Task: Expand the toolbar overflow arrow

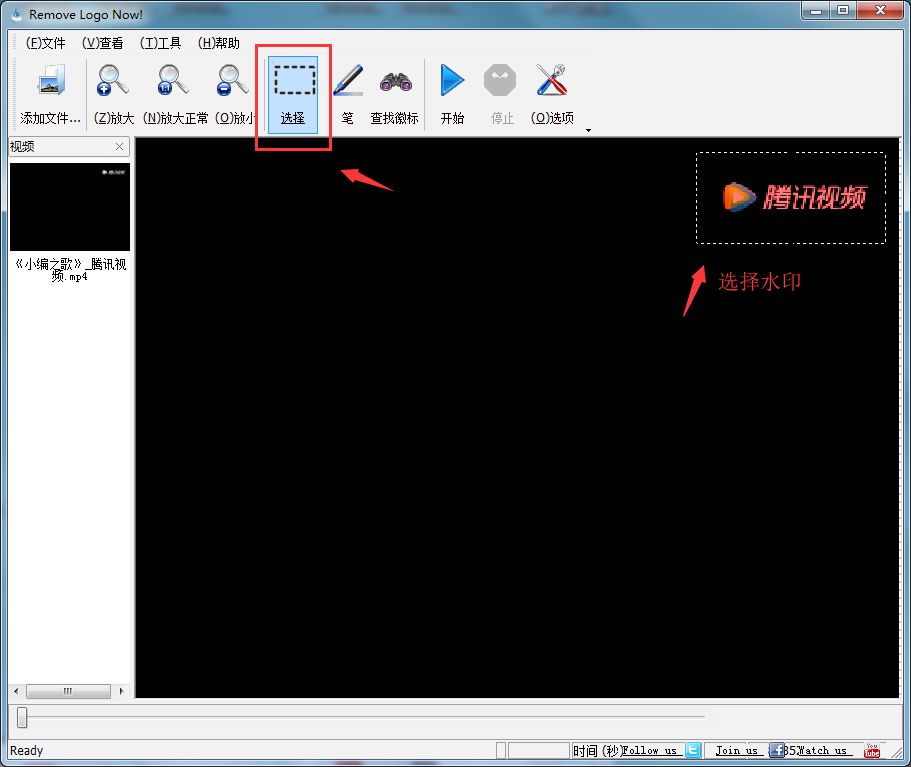Action: pyautogui.click(x=588, y=130)
